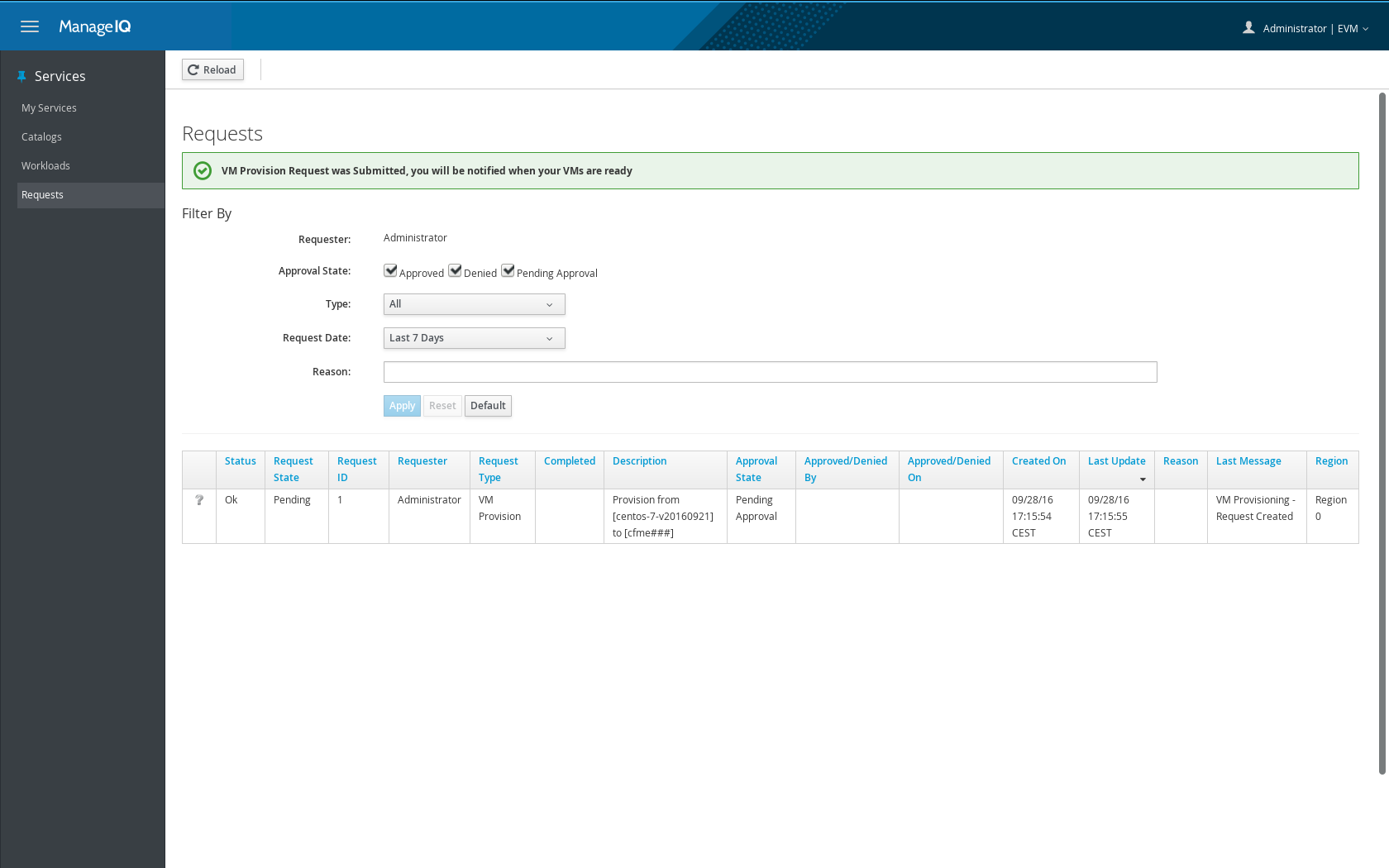Click the 'Region 0' cell
The image size is (1389, 868).
click(1333, 517)
